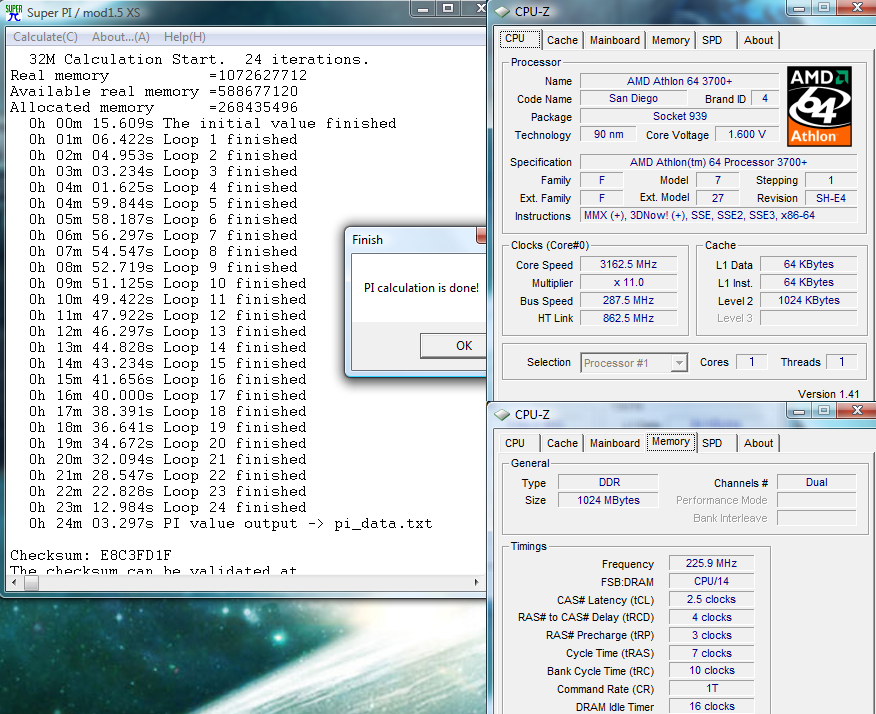
Task: Click the Command Rate value 1T
Action: pyautogui.click(x=711, y=688)
